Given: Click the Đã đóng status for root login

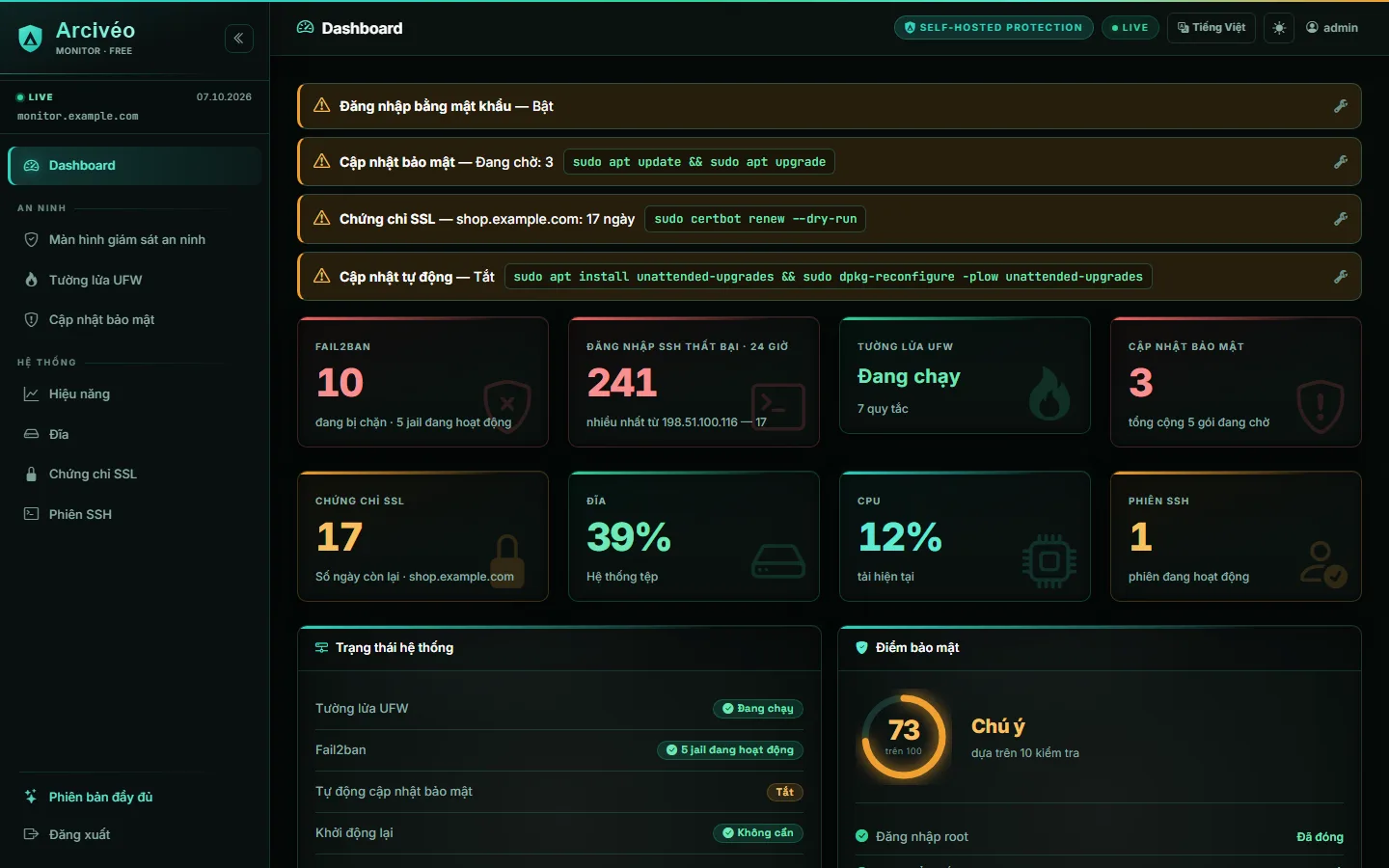Looking at the screenshot, I should click(1320, 837).
